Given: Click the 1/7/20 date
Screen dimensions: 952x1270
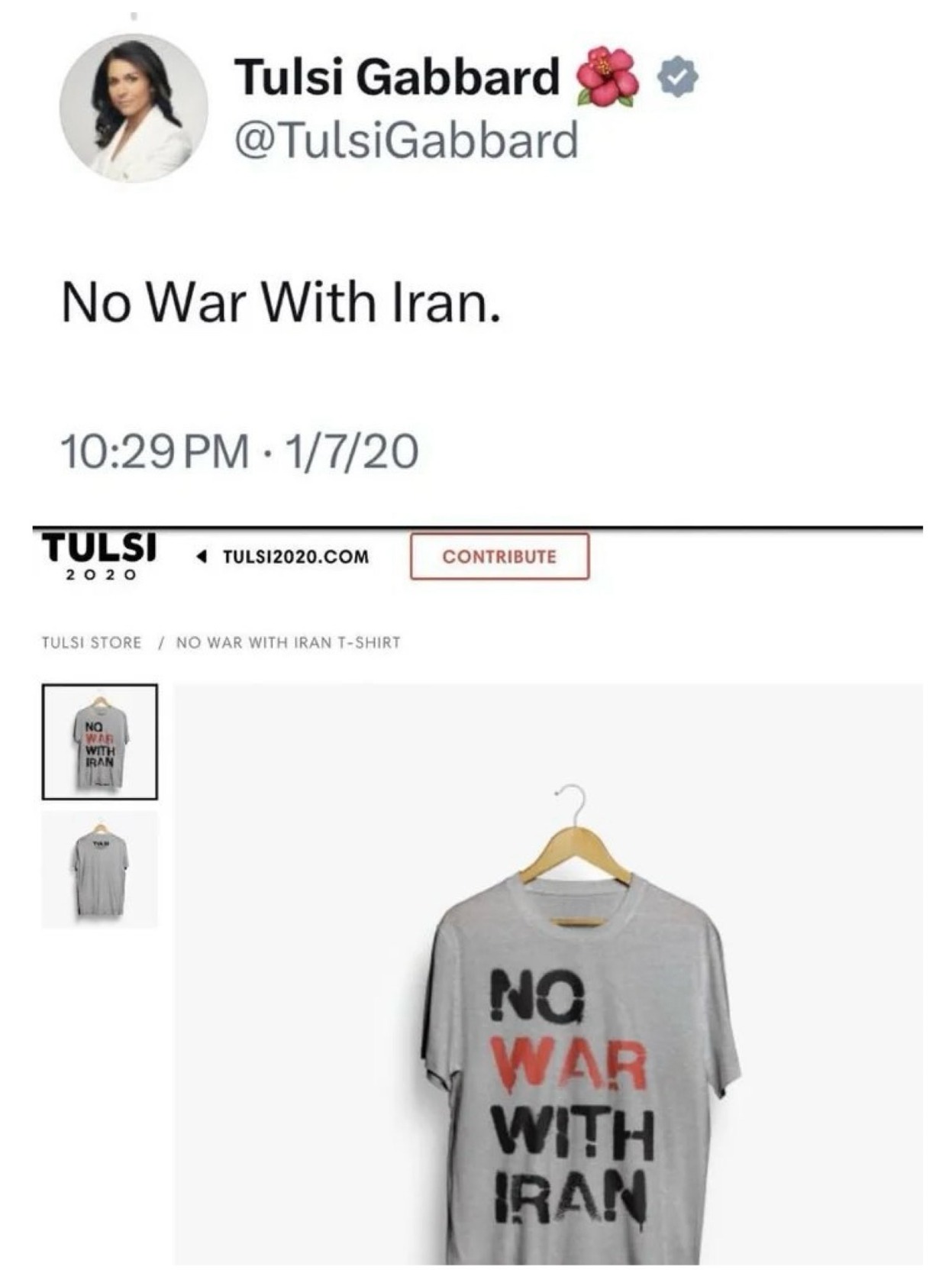Looking at the screenshot, I should 352,451.
